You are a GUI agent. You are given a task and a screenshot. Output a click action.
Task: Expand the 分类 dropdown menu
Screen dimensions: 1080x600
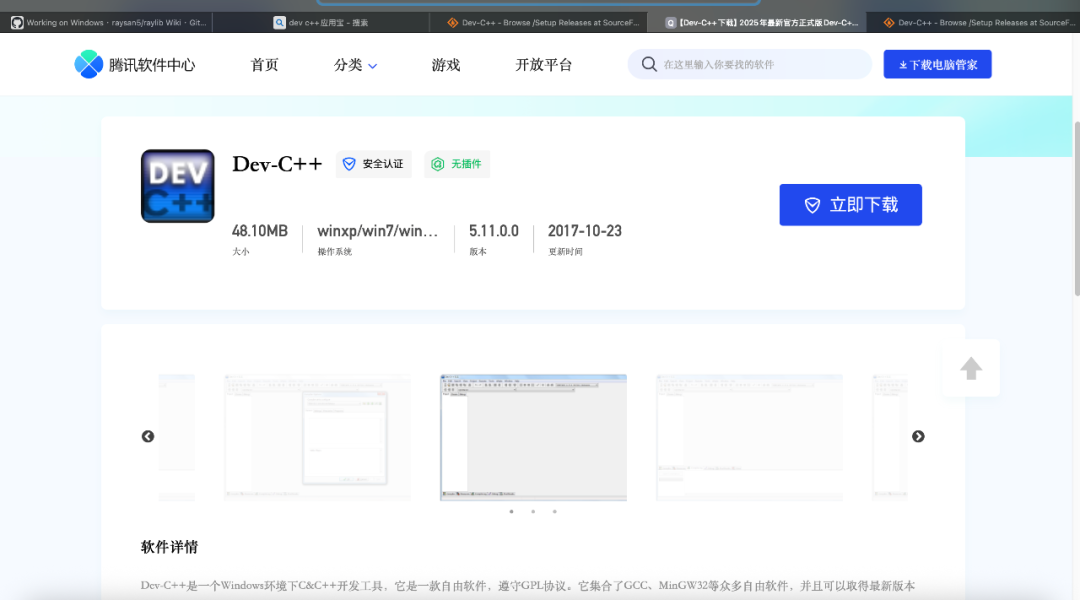click(x=355, y=65)
